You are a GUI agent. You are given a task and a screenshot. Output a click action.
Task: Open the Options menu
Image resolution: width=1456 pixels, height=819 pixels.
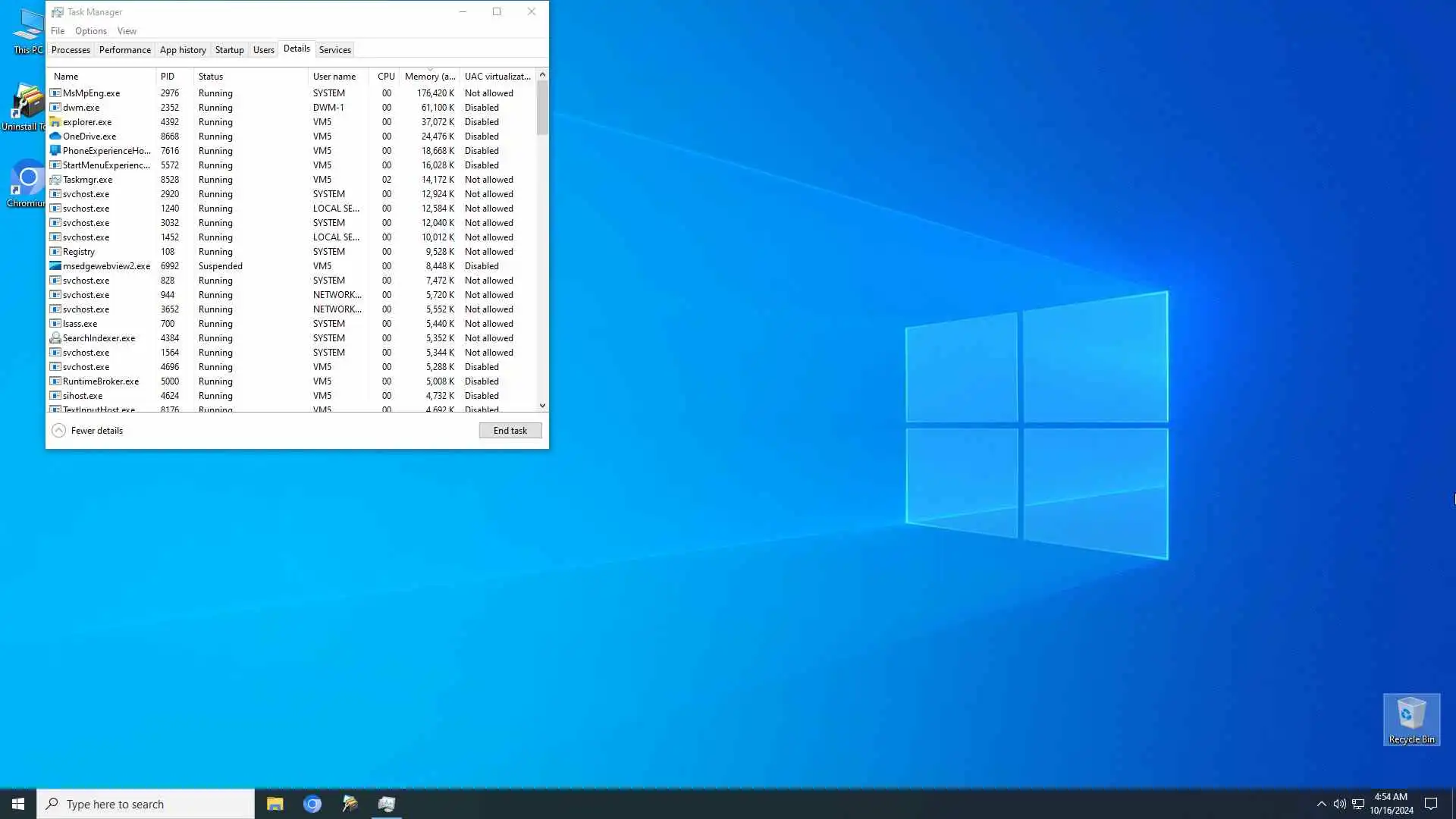pos(90,31)
